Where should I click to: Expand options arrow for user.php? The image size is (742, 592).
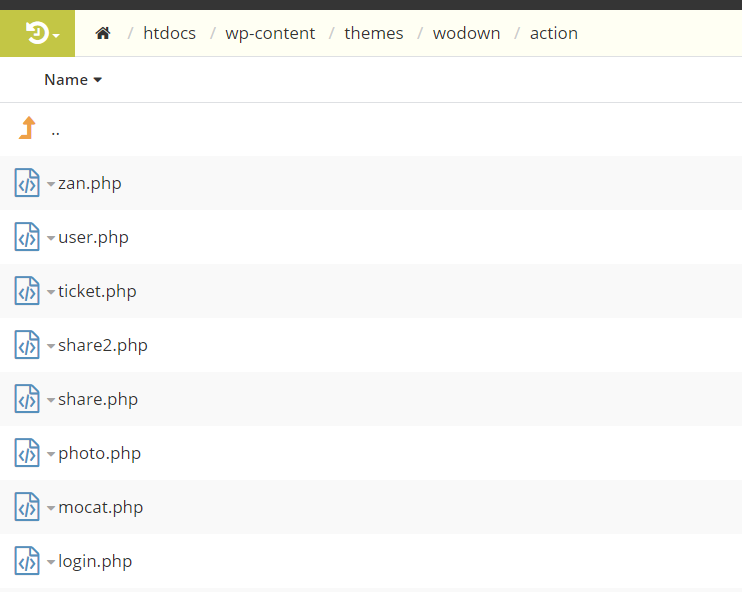[51, 238]
